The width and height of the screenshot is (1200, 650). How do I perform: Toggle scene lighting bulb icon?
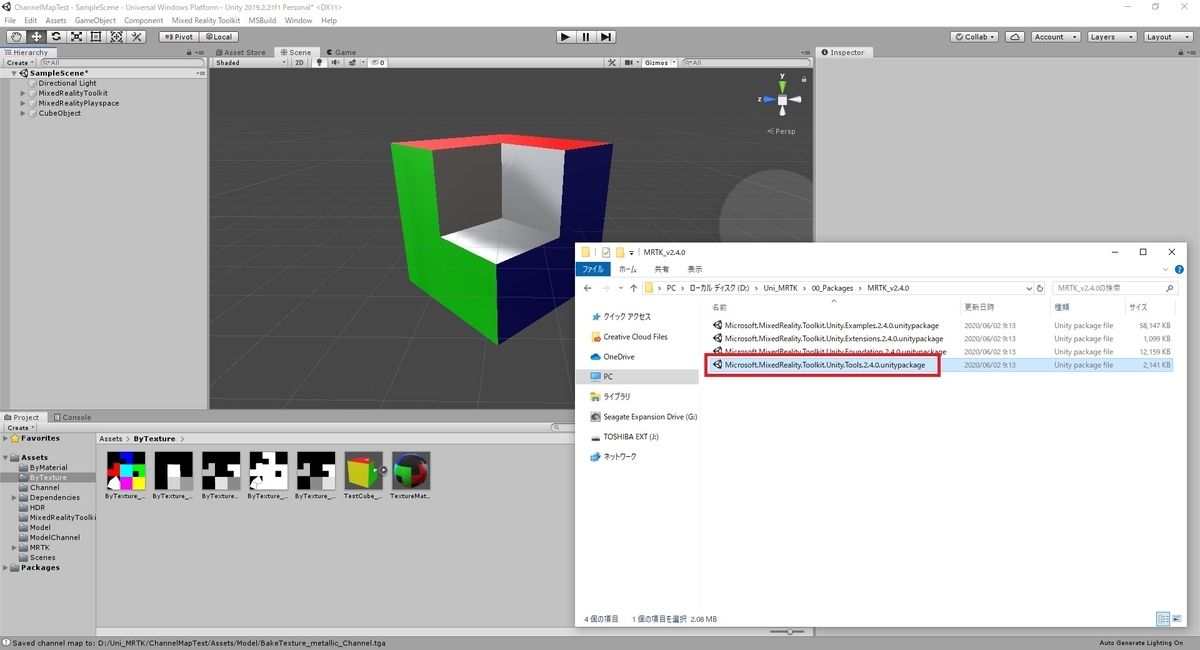(319, 62)
